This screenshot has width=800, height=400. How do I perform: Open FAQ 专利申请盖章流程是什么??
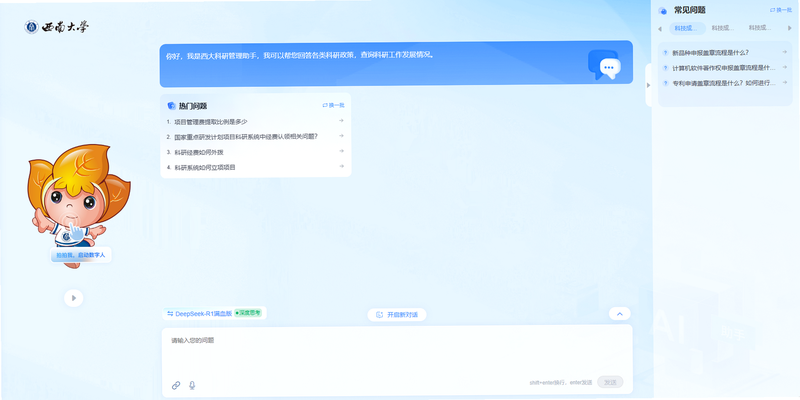click(x=723, y=83)
